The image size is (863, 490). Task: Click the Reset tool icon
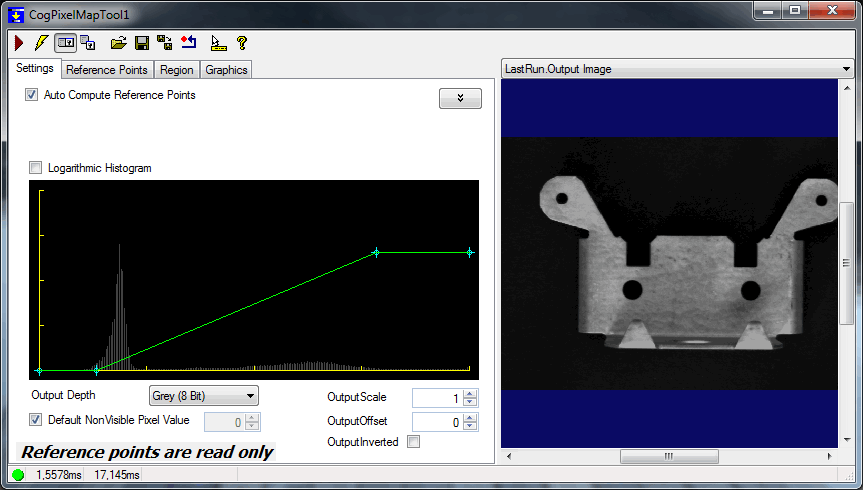(189, 43)
